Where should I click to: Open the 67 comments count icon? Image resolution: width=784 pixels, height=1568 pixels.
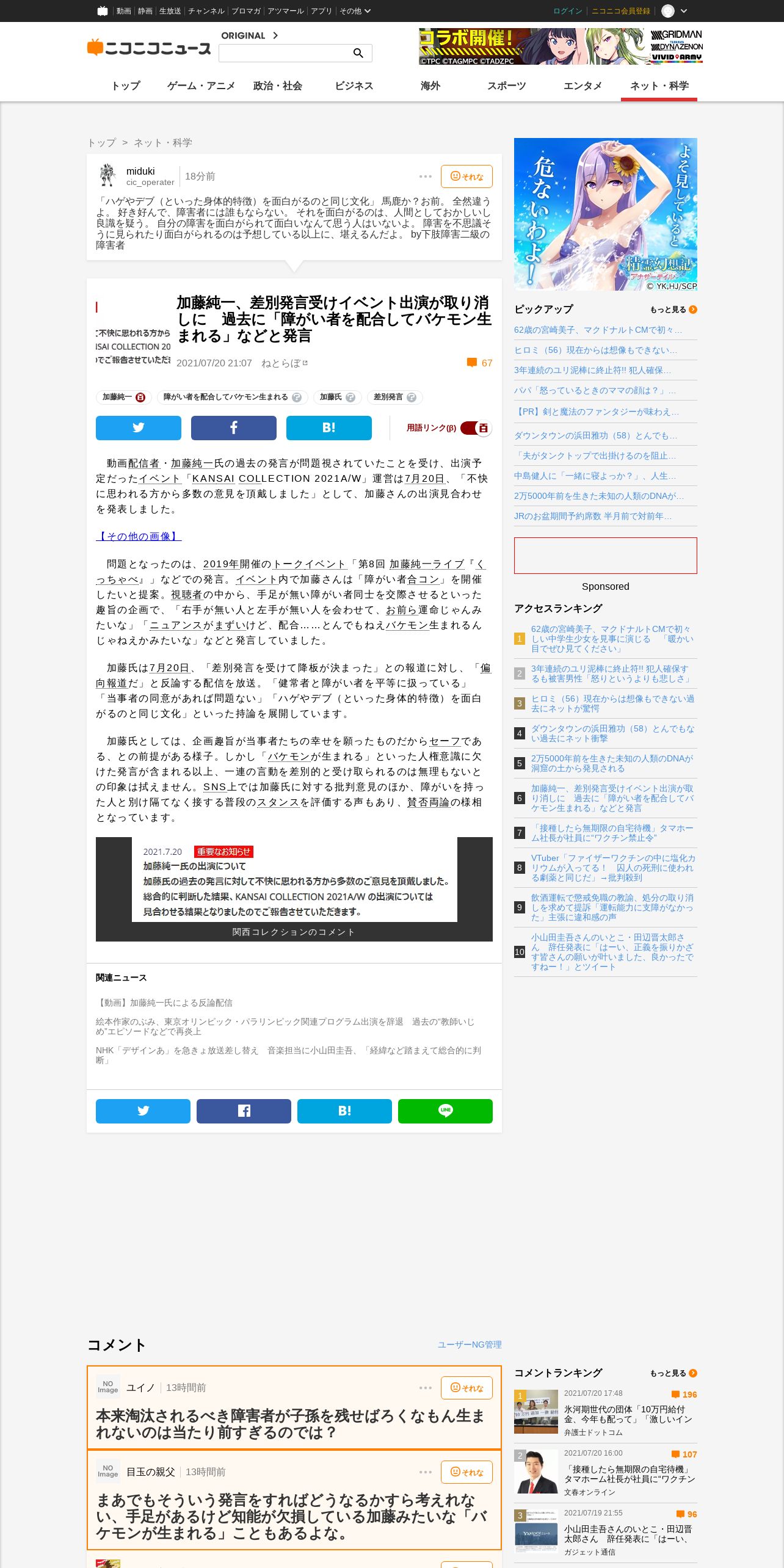pos(472,363)
